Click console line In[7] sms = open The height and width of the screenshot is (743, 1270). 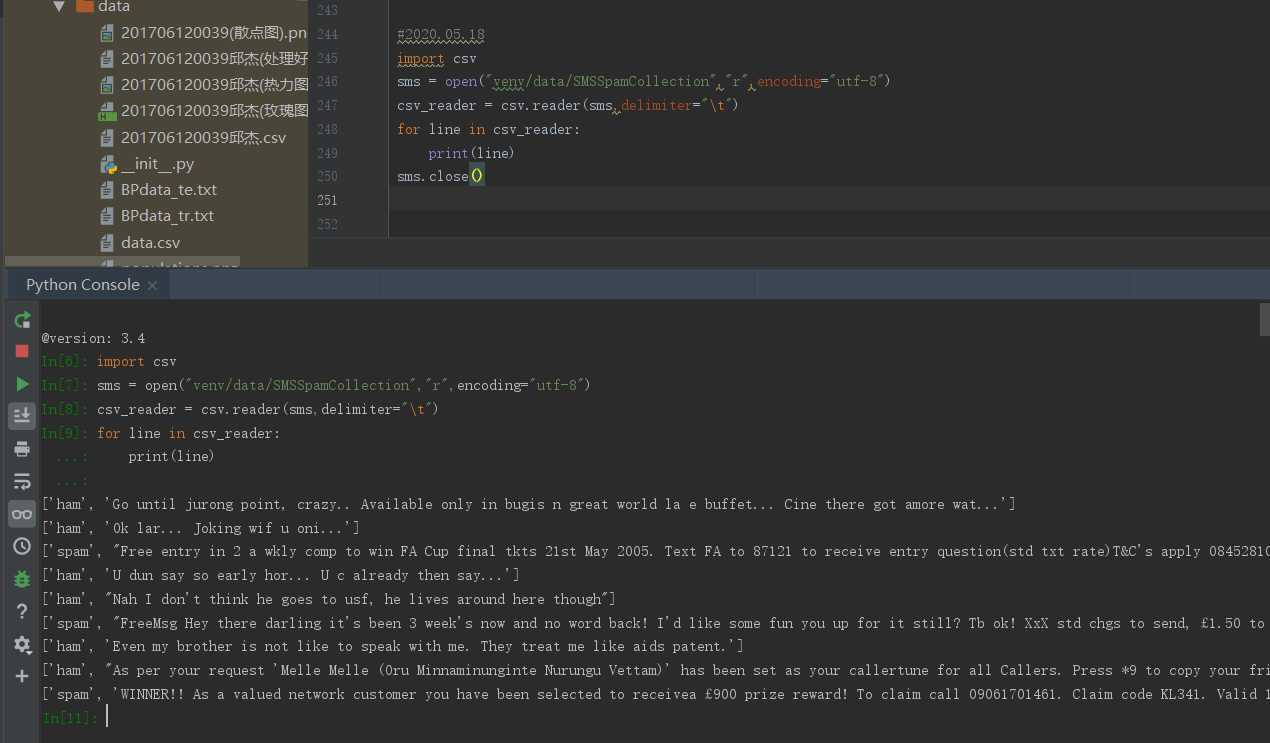coord(316,385)
